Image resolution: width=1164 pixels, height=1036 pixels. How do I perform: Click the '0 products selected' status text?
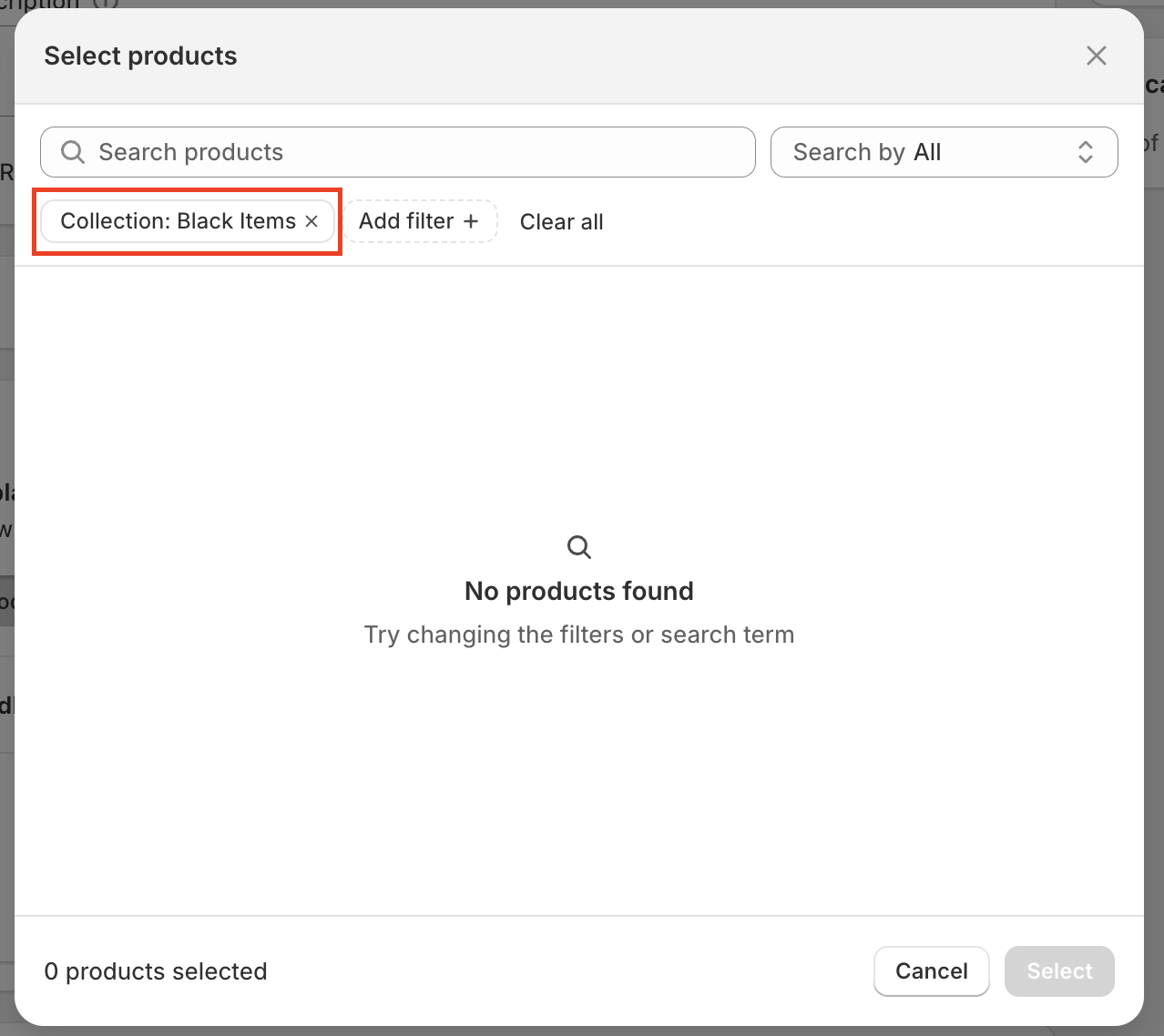[x=156, y=971]
